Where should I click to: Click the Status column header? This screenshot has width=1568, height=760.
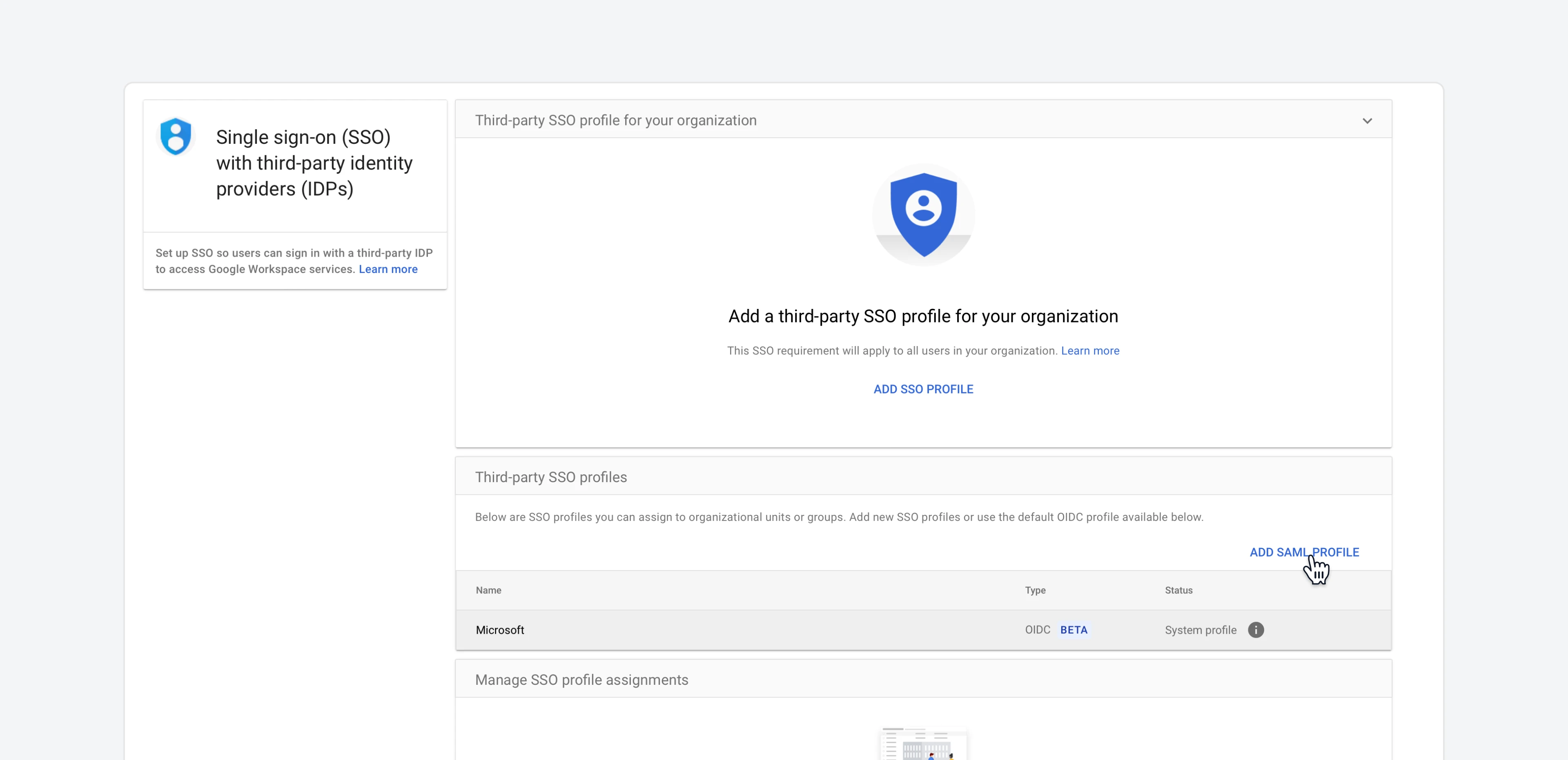(1178, 590)
